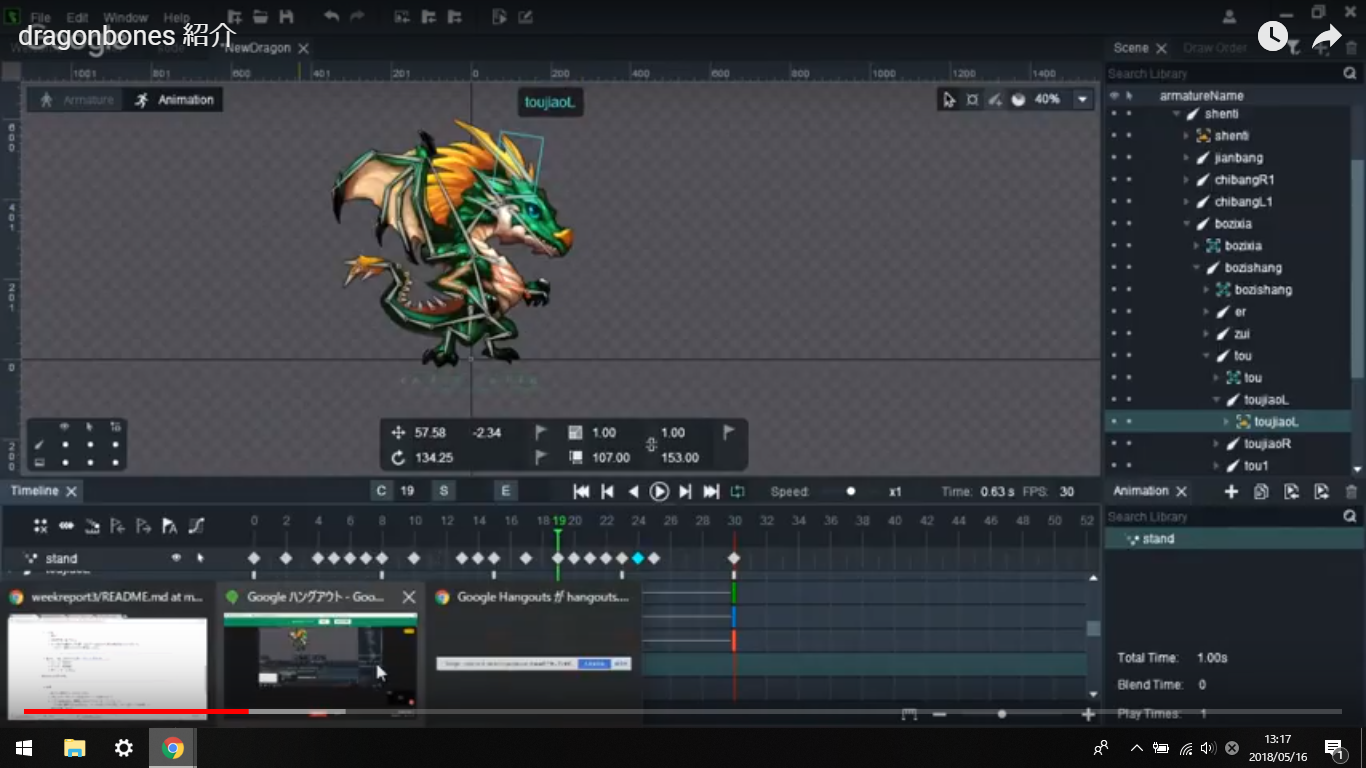Image resolution: width=1366 pixels, height=768 pixels.
Task: Click the C button beside frame 19
Action: [x=381, y=491]
